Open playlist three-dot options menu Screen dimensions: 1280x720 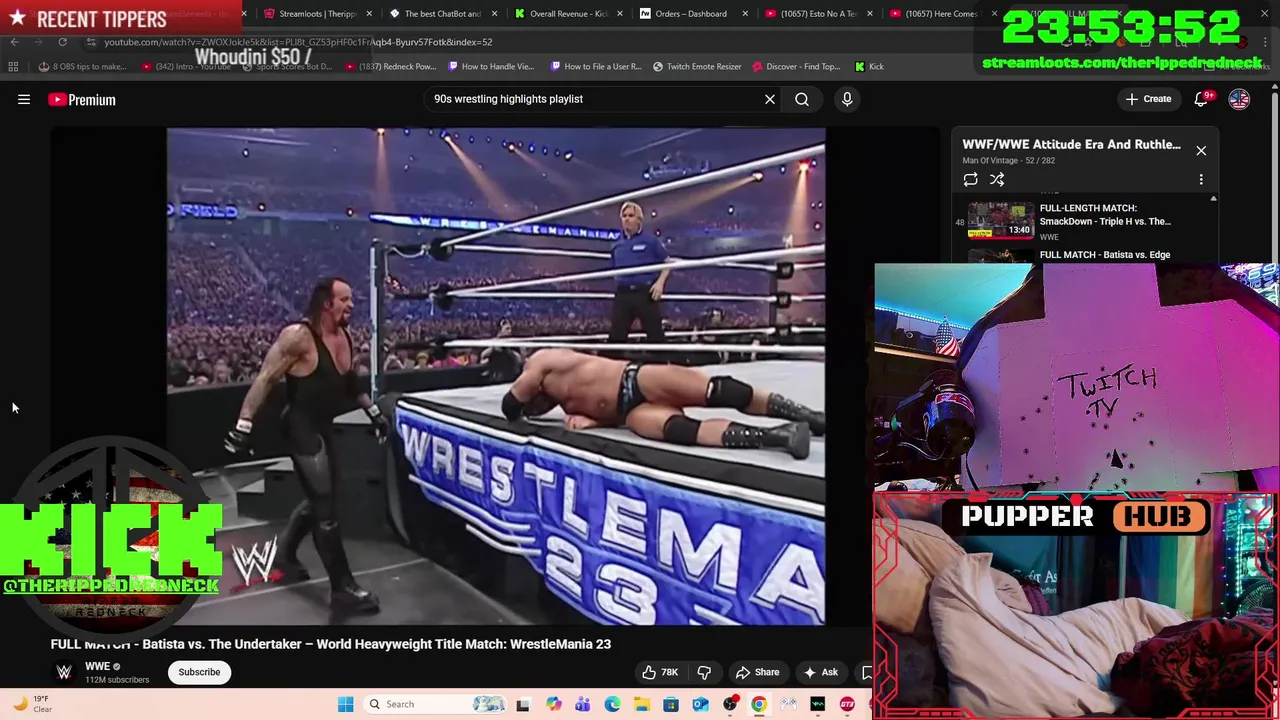point(1201,180)
